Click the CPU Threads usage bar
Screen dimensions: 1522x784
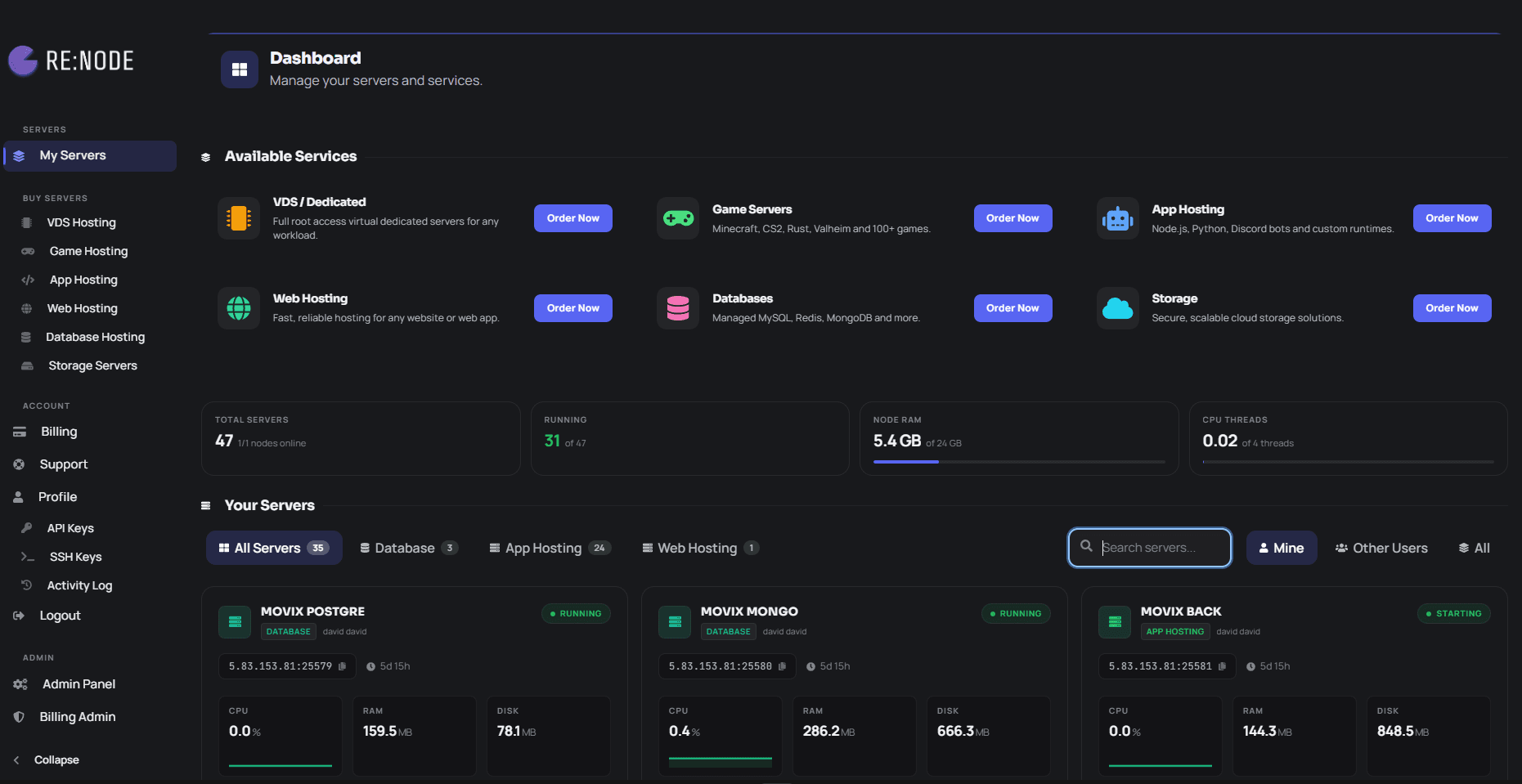coord(1348,462)
